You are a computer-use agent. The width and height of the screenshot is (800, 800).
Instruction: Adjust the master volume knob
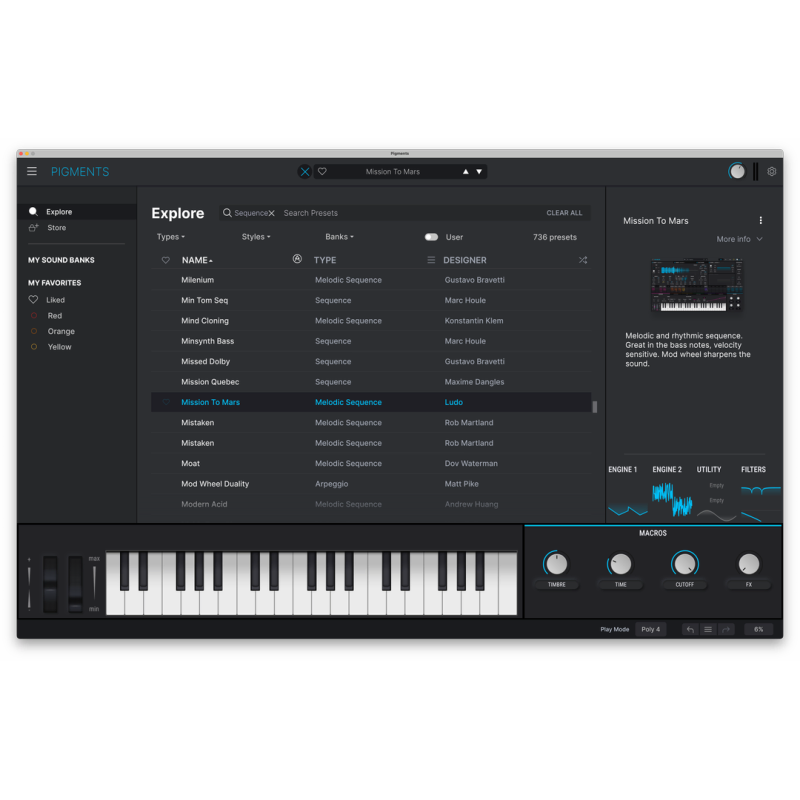click(737, 171)
